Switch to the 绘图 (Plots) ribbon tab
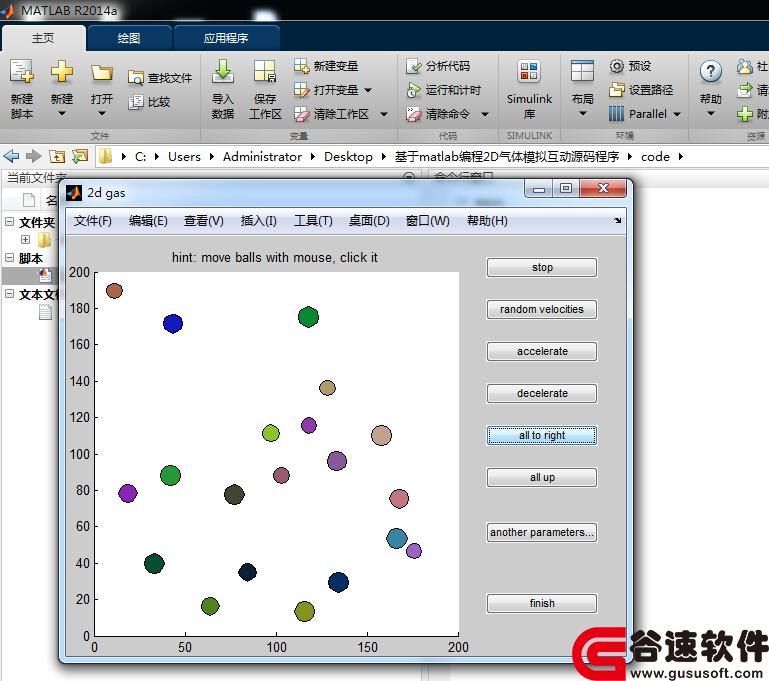Viewport: 769px width, 681px height. pyautogui.click(x=129, y=38)
